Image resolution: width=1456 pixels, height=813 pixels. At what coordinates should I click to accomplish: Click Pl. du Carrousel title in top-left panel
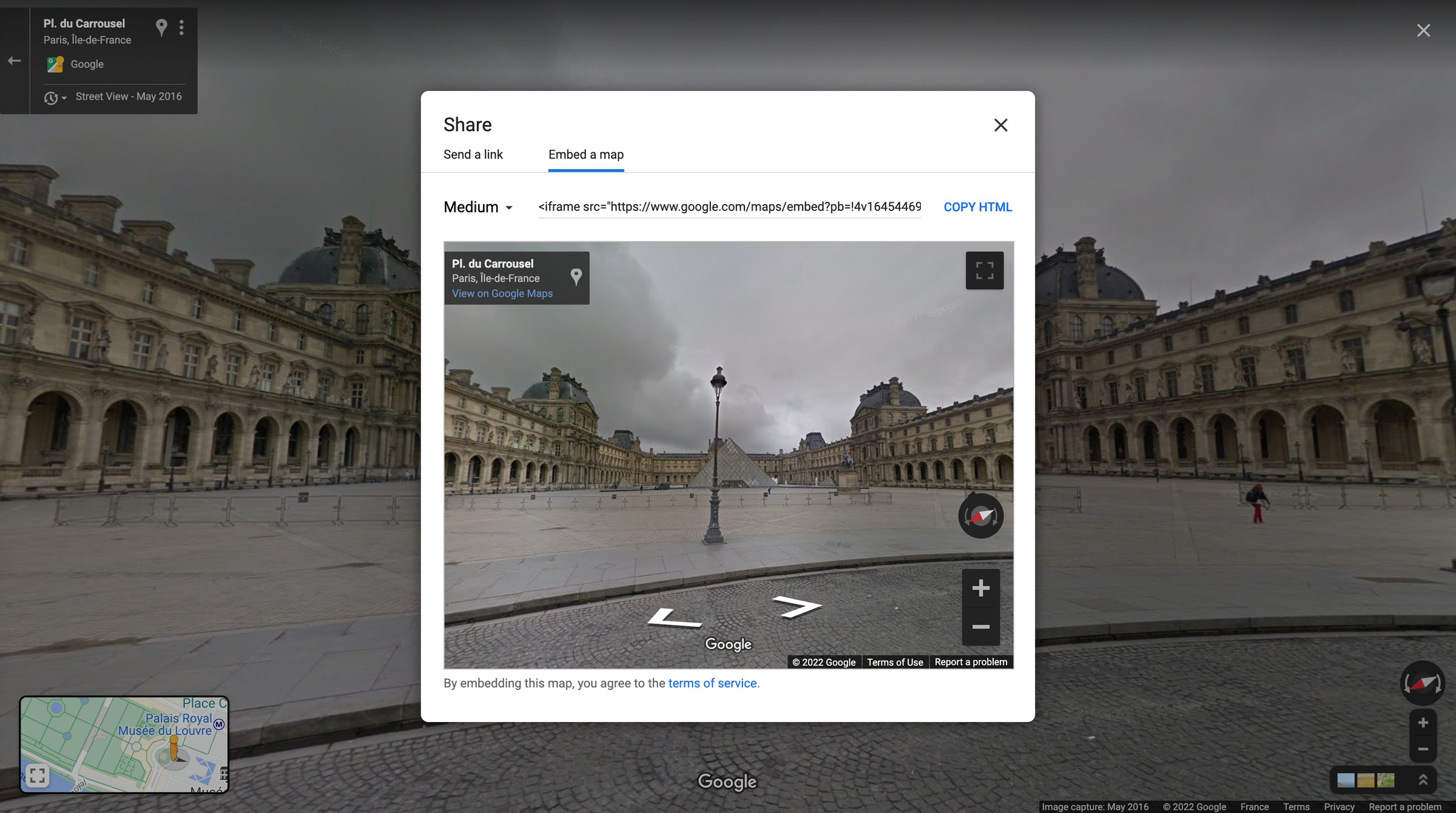click(84, 24)
